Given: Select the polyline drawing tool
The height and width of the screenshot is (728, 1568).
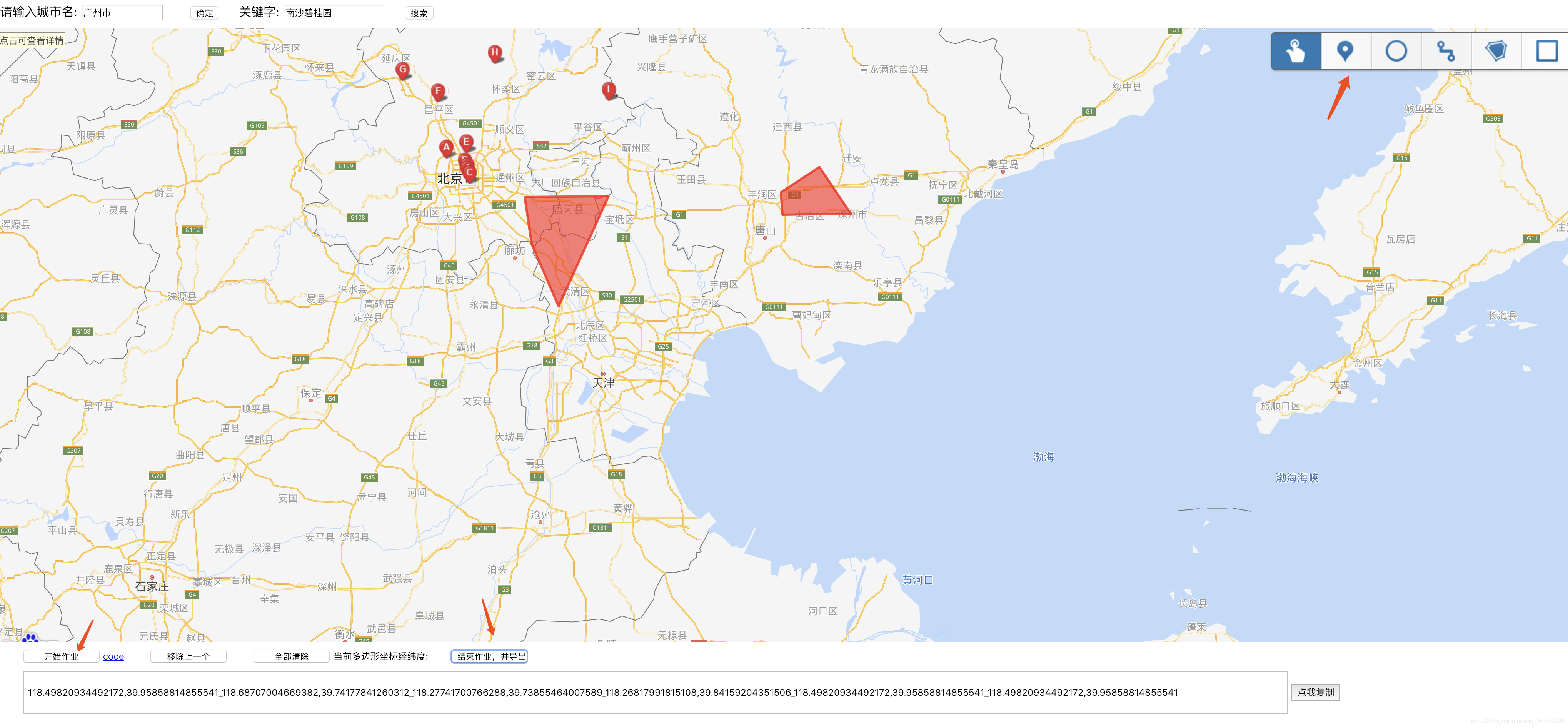Looking at the screenshot, I should click(x=1446, y=51).
